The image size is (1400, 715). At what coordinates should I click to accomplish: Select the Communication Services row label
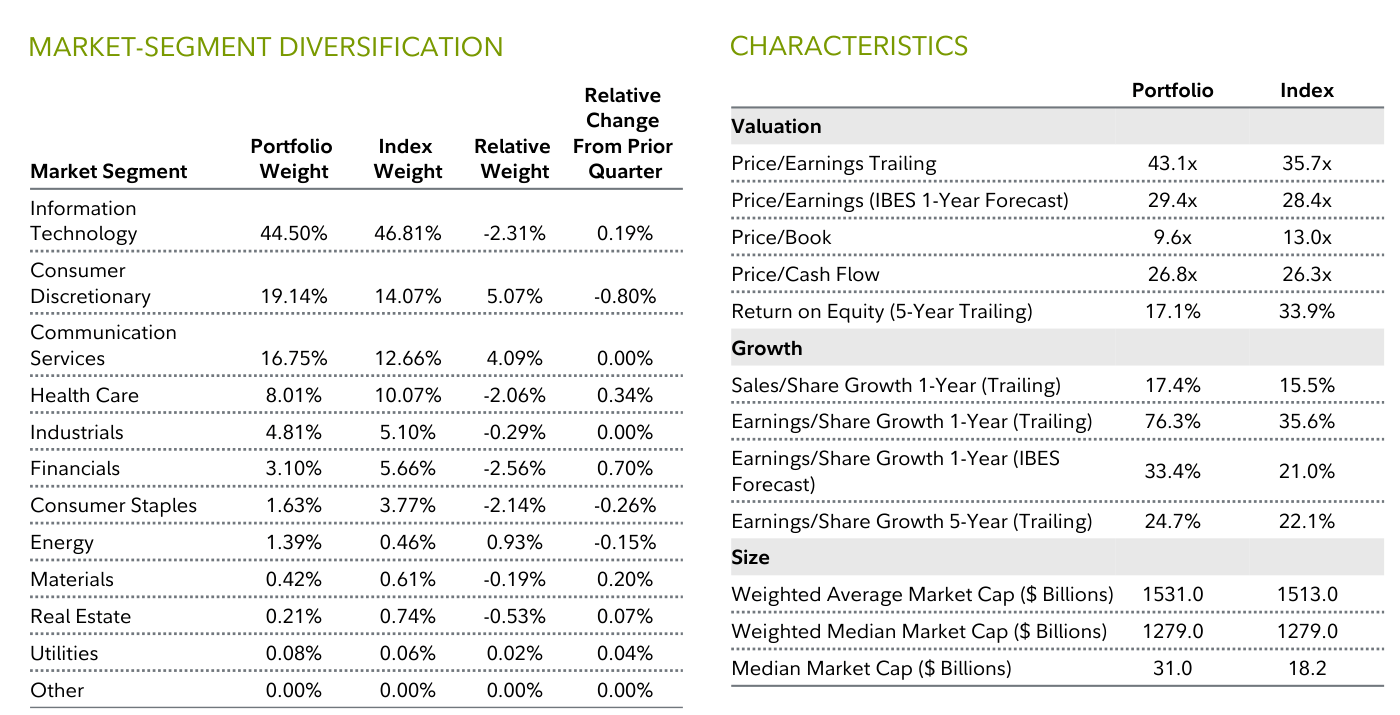[103, 345]
